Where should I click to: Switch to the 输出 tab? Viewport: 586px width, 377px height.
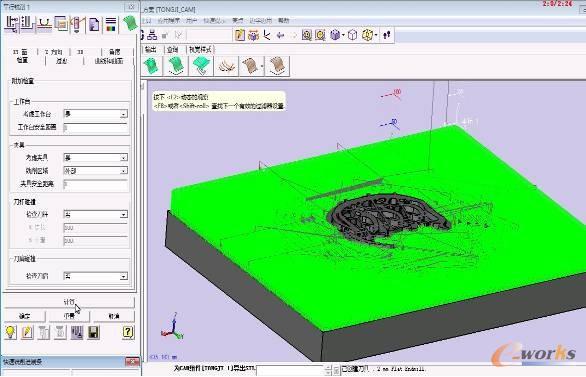click(151, 49)
